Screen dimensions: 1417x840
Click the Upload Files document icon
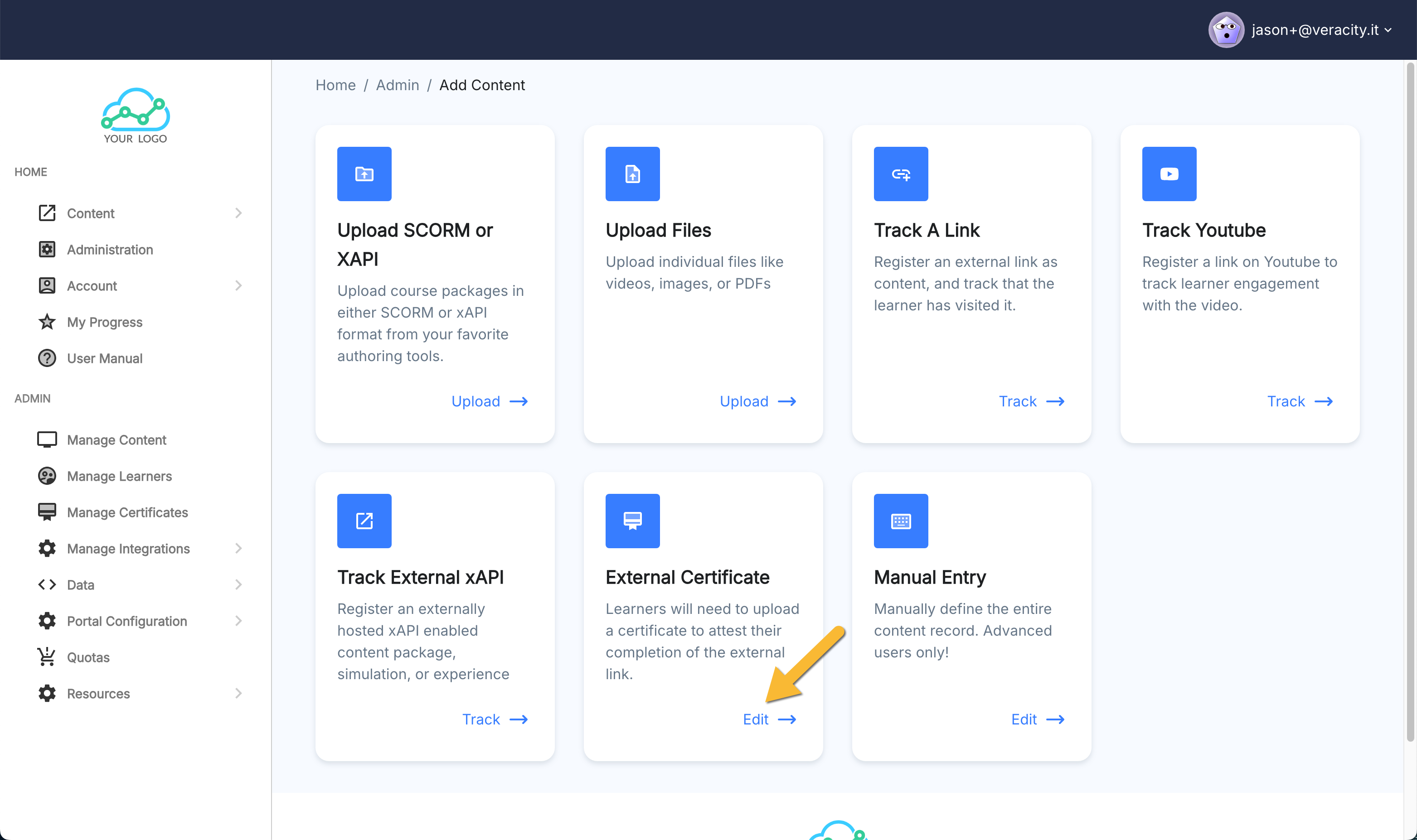pos(632,174)
